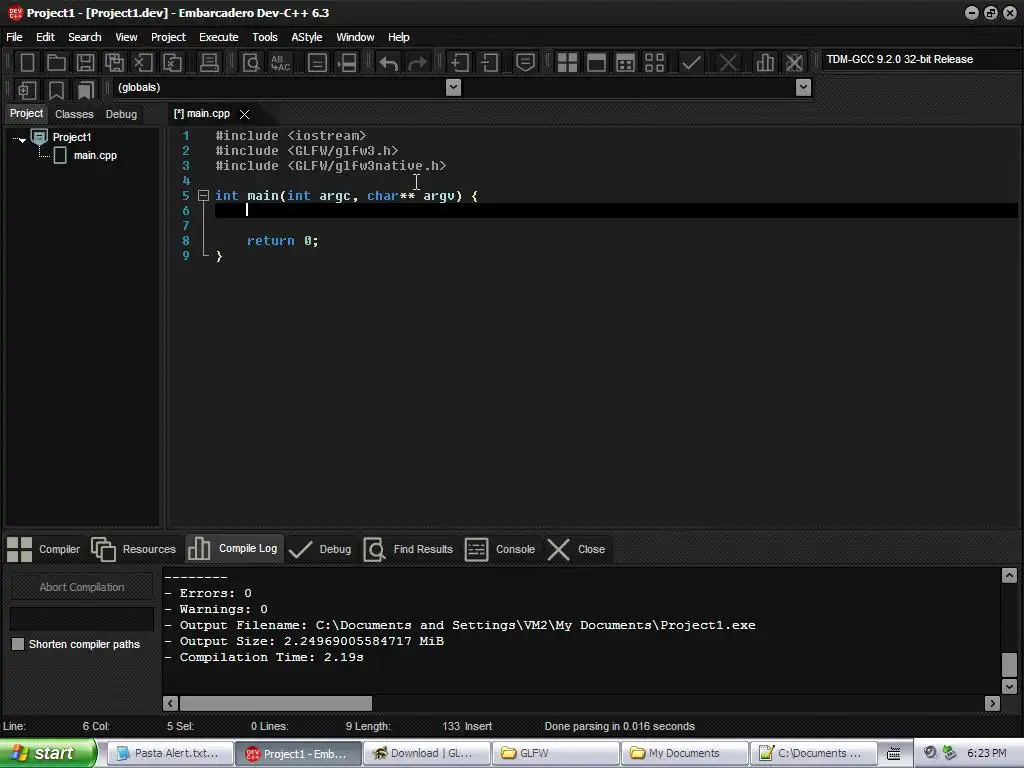Click the Windows start button
Image resolution: width=1024 pixels, height=768 pixels.
point(47,753)
